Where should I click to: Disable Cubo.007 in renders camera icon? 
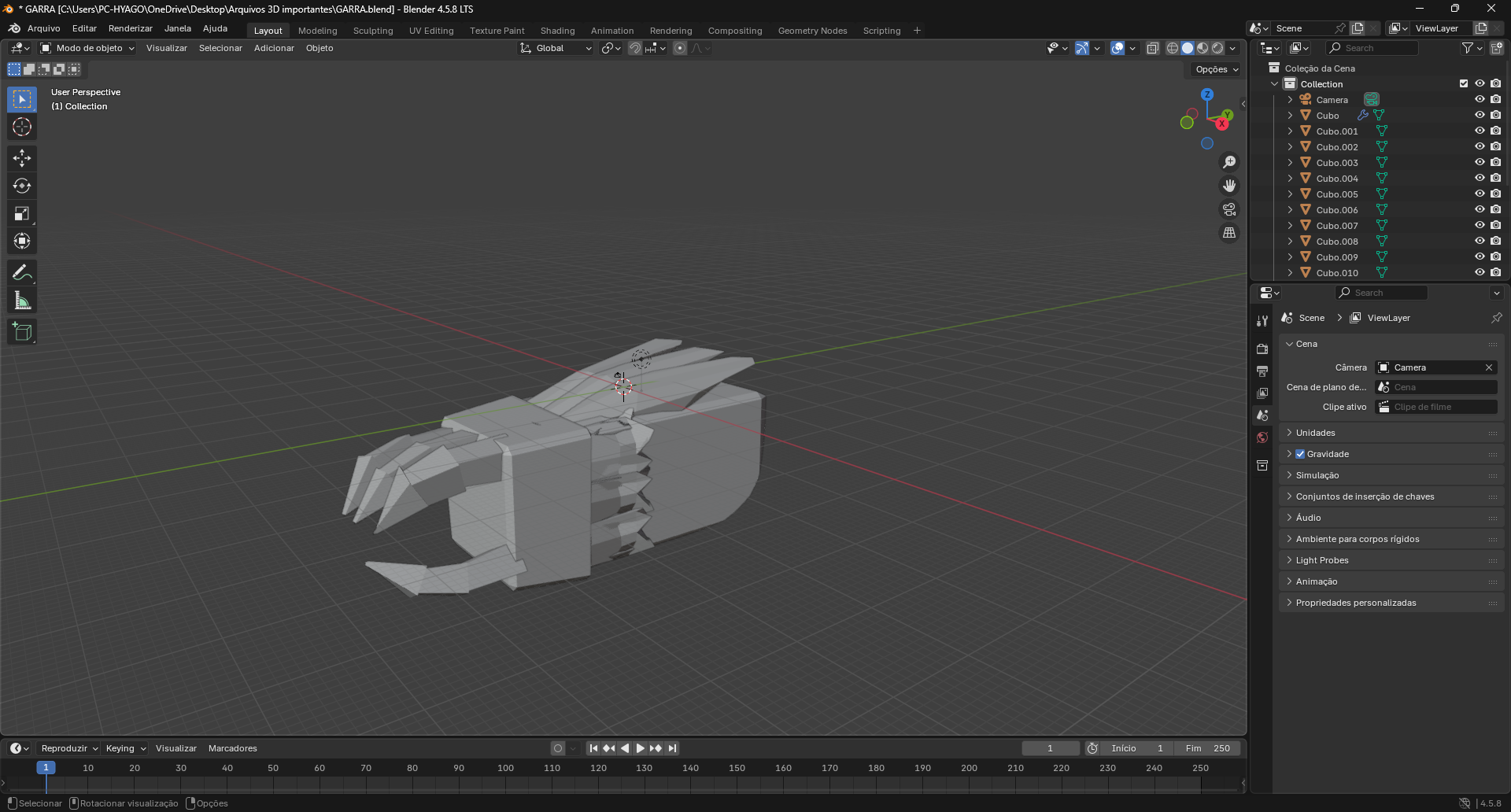coord(1495,225)
